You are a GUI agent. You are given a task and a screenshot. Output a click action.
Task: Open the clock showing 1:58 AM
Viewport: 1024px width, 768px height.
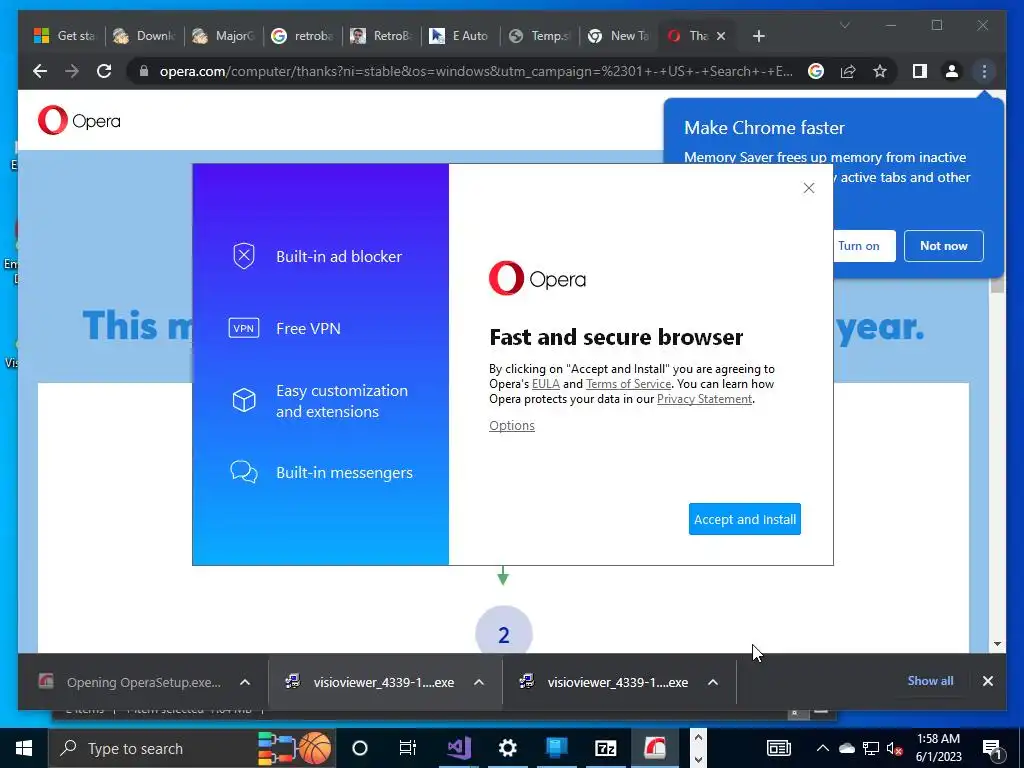tap(938, 748)
